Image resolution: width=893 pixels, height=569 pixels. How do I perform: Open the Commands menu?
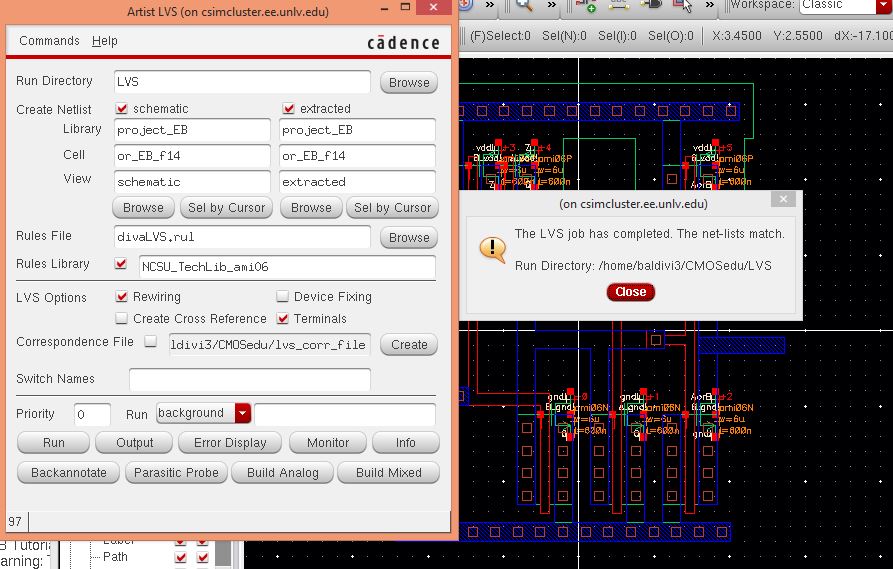point(49,41)
